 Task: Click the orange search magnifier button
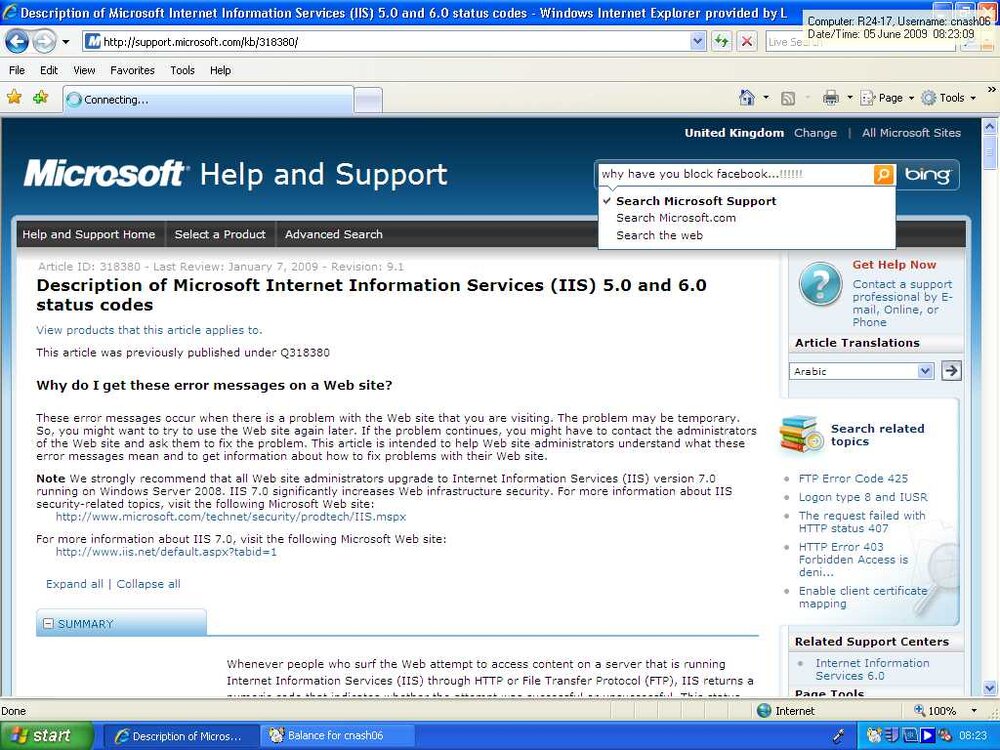click(883, 174)
